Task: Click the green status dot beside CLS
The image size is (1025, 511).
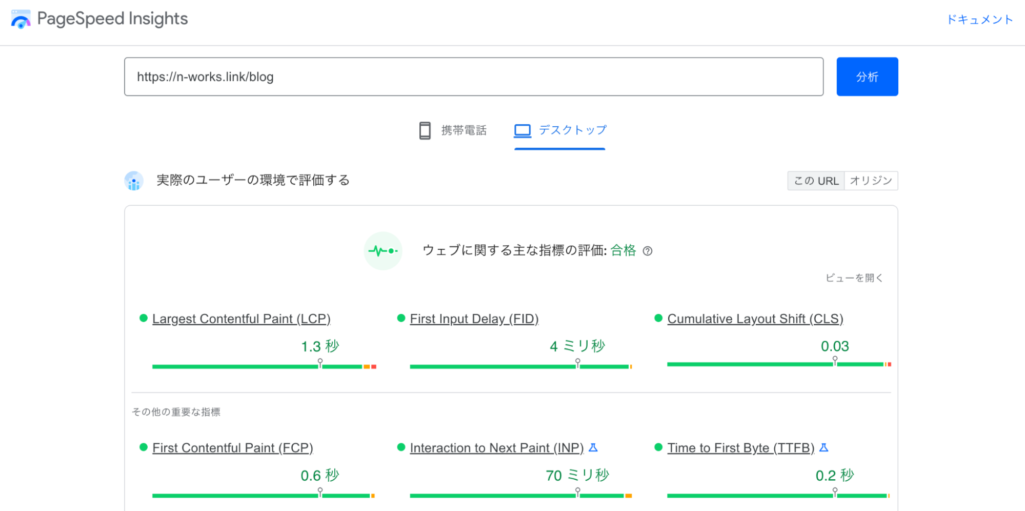Action: (658, 318)
